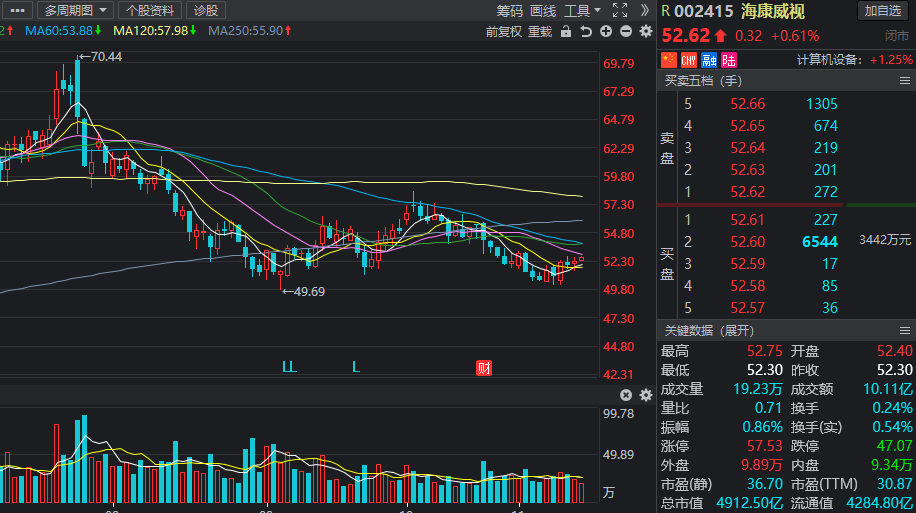Toggle fullscreen chart view icon
916x513 pixels.
[x=620, y=11]
